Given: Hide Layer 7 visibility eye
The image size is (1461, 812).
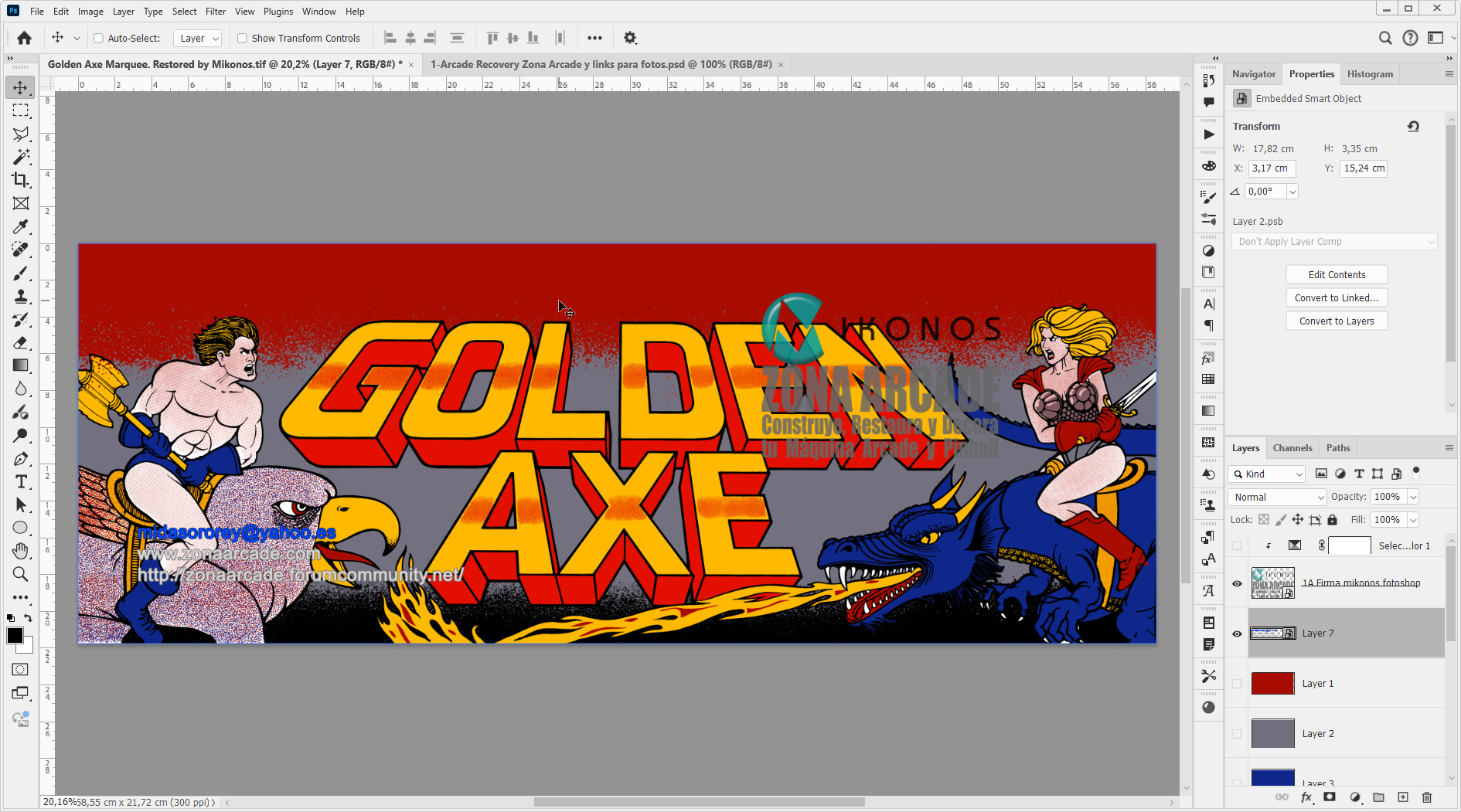Looking at the screenshot, I should [x=1237, y=634].
